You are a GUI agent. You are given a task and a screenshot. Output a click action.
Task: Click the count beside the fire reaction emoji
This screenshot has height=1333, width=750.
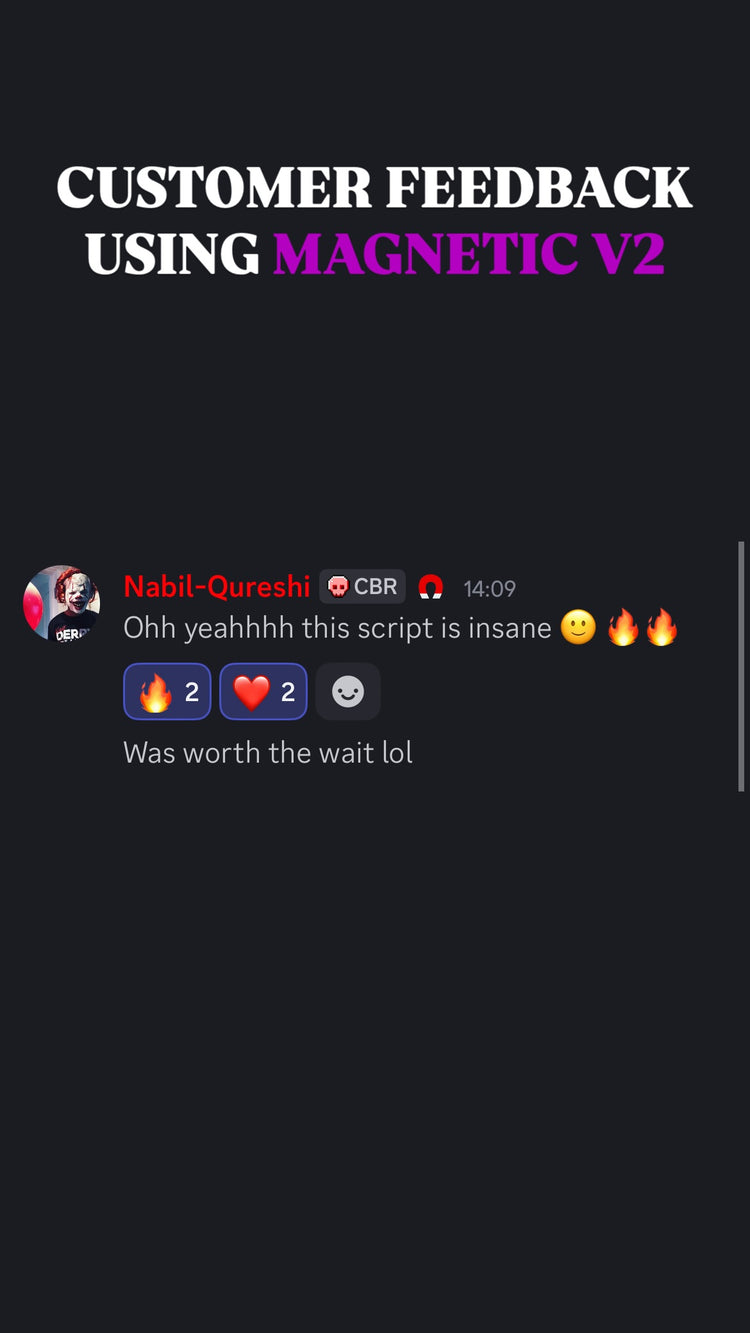click(x=192, y=692)
